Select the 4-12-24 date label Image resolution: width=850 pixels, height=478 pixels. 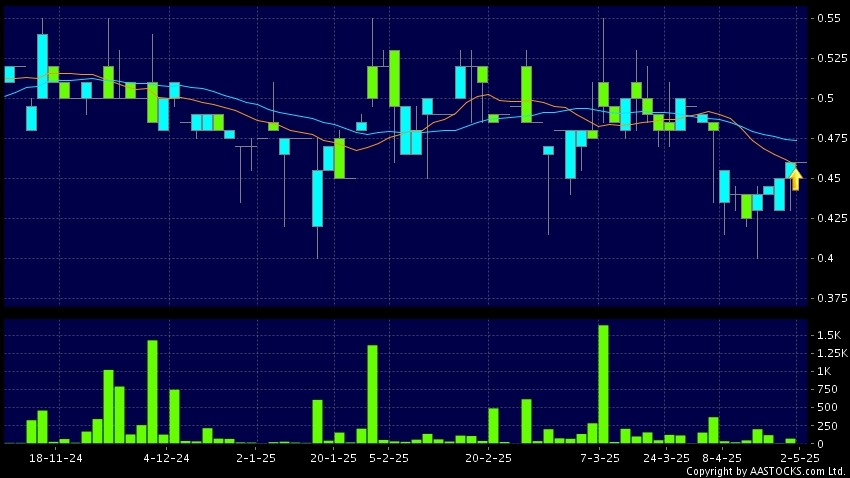tap(166, 458)
